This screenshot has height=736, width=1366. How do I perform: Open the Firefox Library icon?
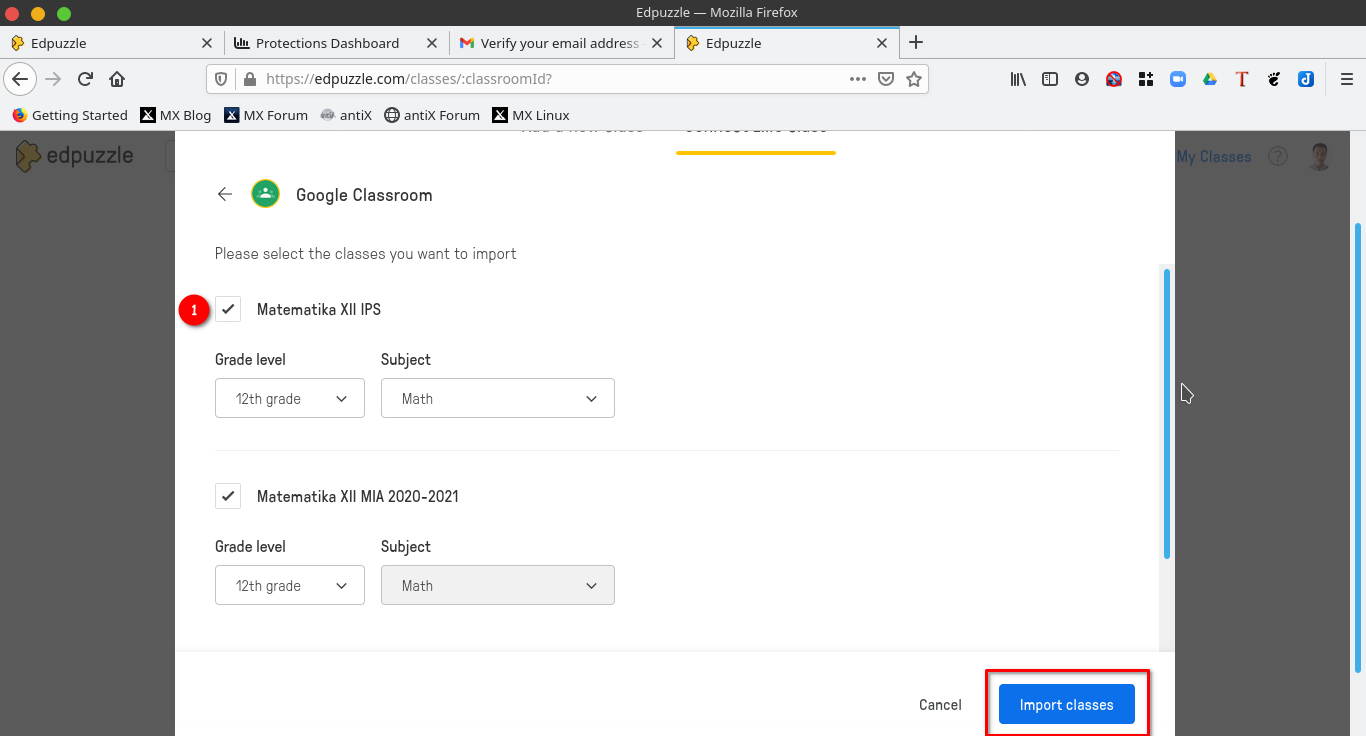click(x=1018, y=79)
